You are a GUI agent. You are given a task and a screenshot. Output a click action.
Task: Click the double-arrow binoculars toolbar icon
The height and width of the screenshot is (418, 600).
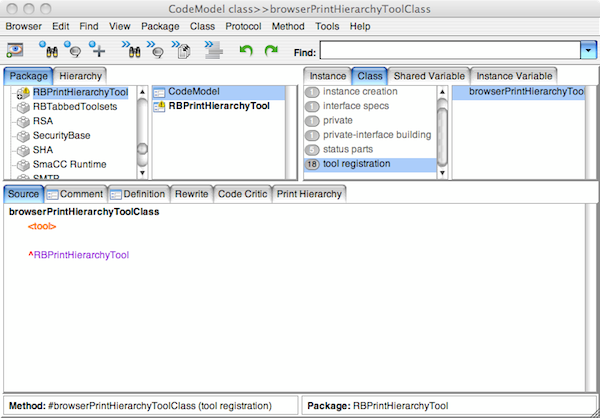[130, 50]
